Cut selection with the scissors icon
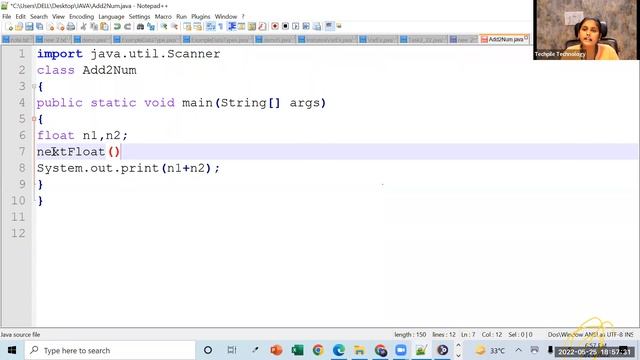The width and height of the screenshot is (640, 360). point(84,27)
